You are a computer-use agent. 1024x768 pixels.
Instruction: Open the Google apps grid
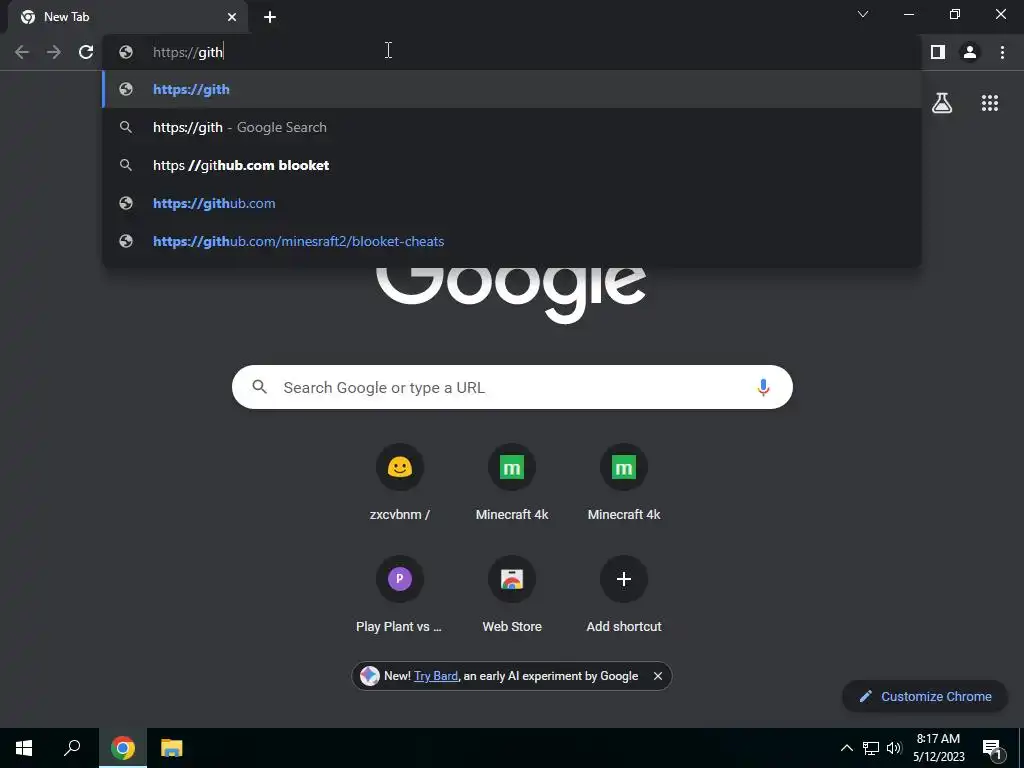click(989, 103)
